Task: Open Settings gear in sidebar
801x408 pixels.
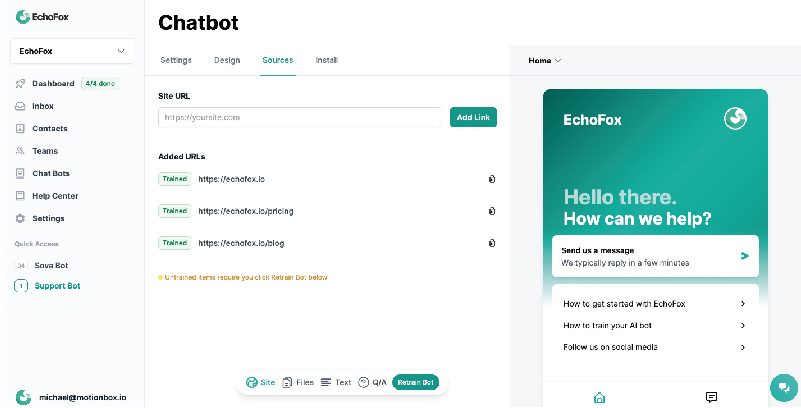Action: [x=47, y=218]
